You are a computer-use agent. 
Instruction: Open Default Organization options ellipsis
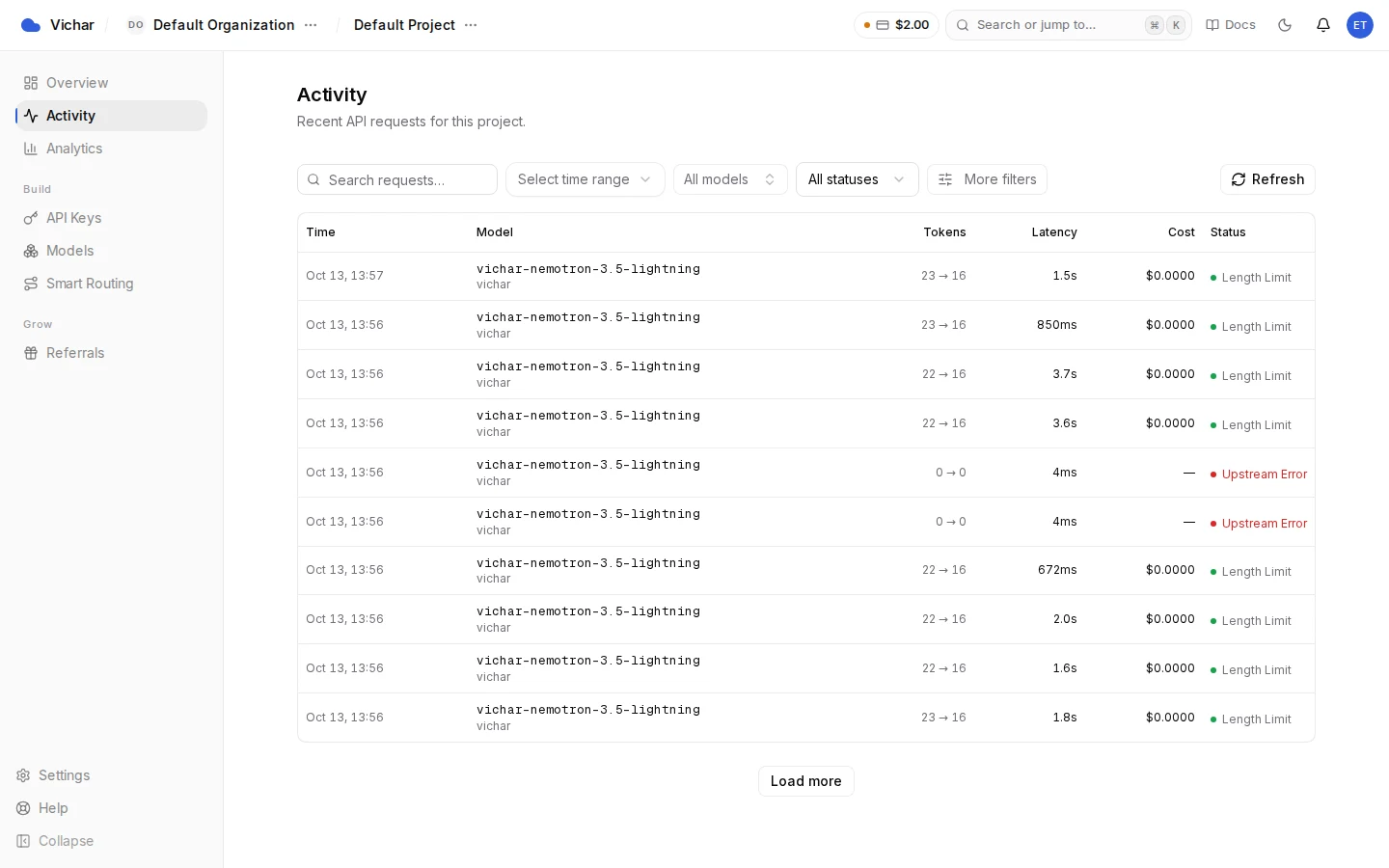coord(311,25)
